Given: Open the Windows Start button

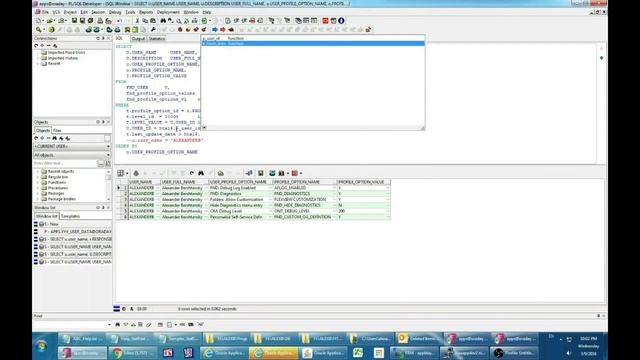Looking at the screenshot, I should [42, 346].
